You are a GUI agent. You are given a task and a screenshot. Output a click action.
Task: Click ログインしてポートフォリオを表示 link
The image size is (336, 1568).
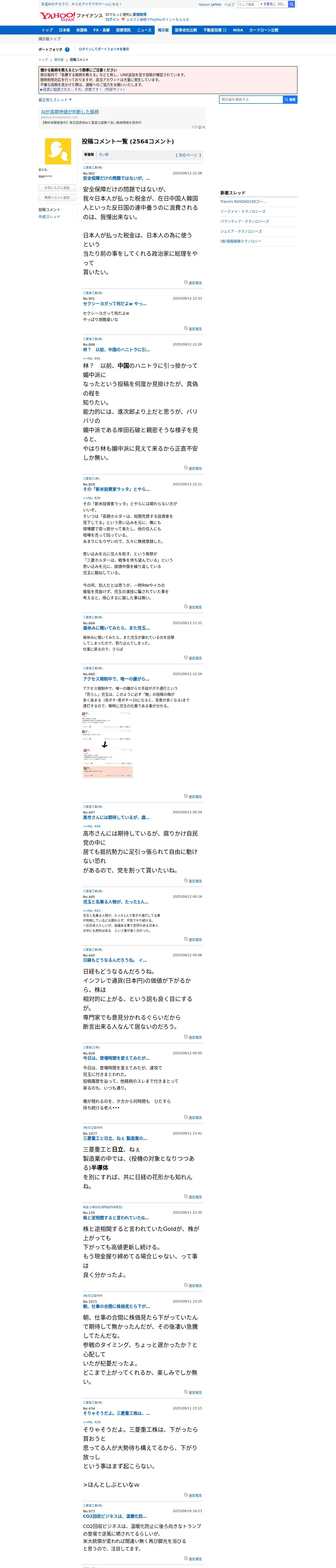point(104,49)
